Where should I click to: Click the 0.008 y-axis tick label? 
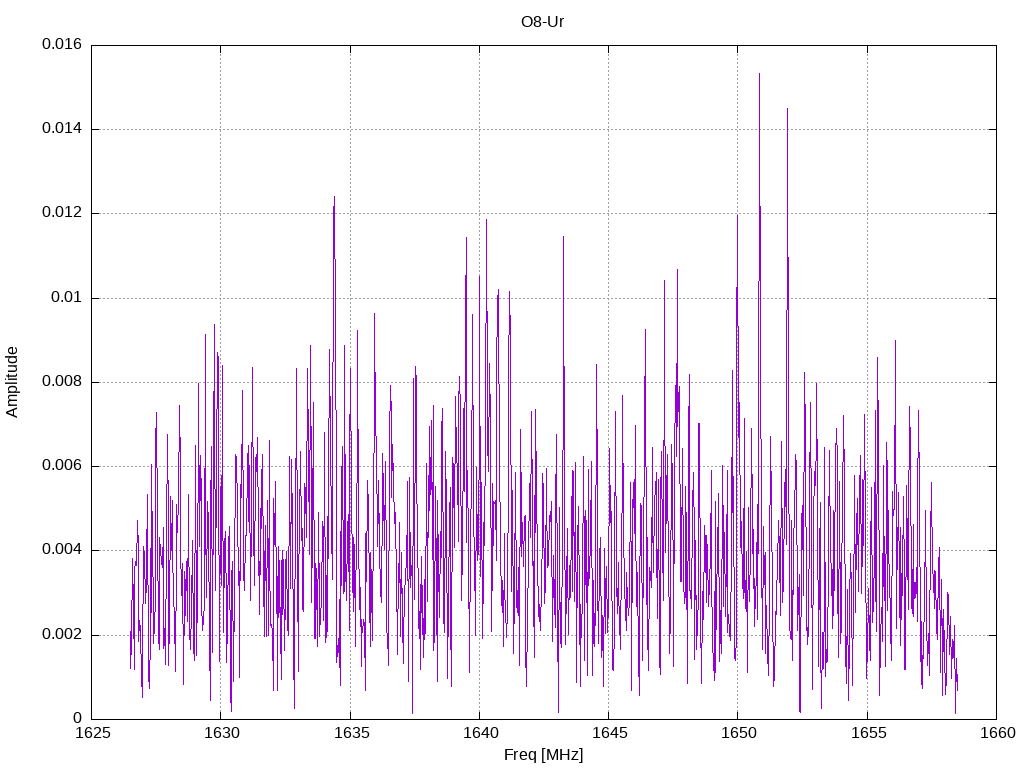point(62,382)
